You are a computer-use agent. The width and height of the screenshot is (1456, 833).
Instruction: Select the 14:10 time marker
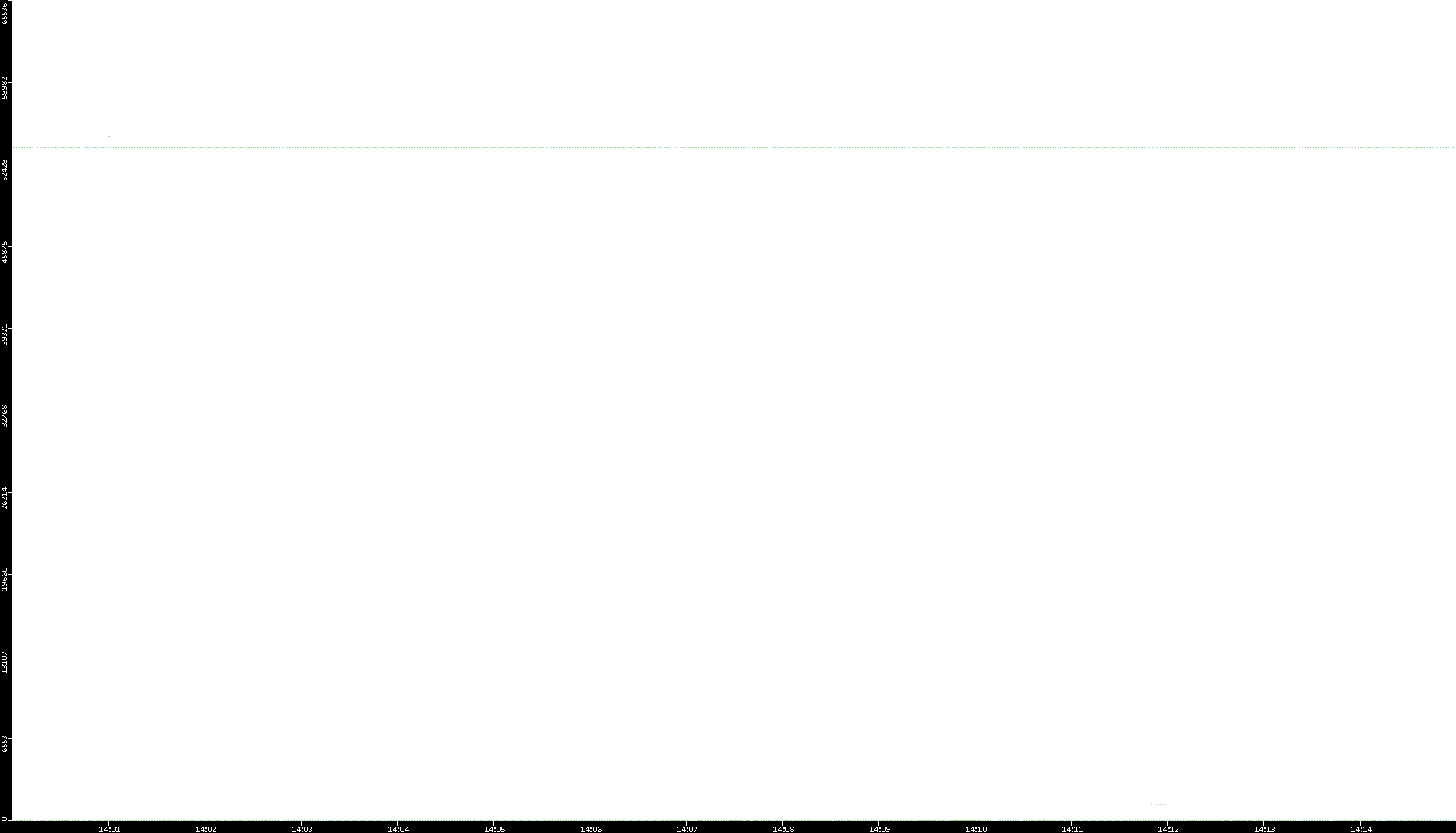[x=975, y=829]
